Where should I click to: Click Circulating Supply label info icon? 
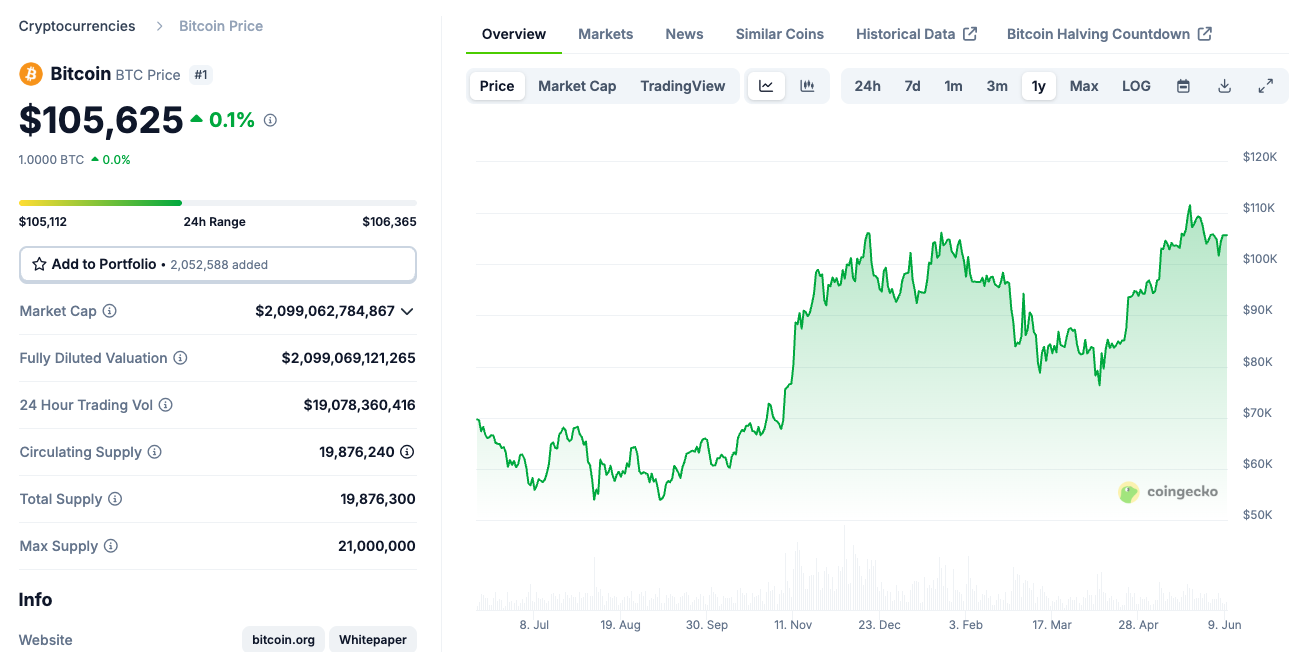(155, 452)
